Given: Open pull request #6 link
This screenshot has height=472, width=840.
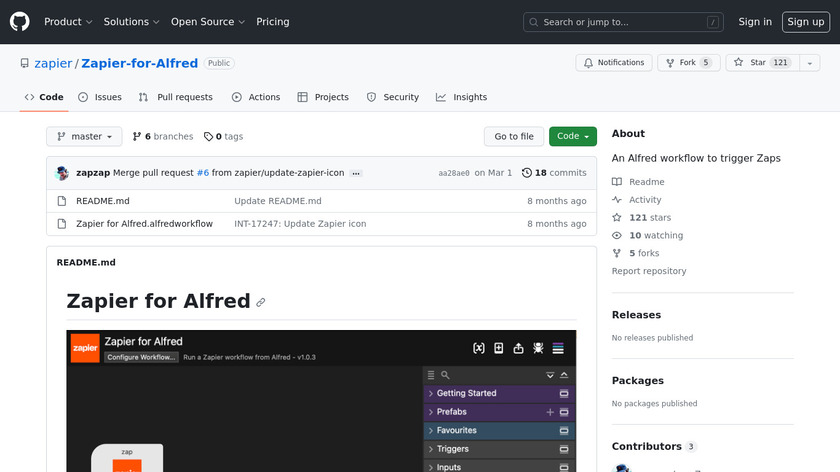Looking at the screenshot, I should 202,173.
